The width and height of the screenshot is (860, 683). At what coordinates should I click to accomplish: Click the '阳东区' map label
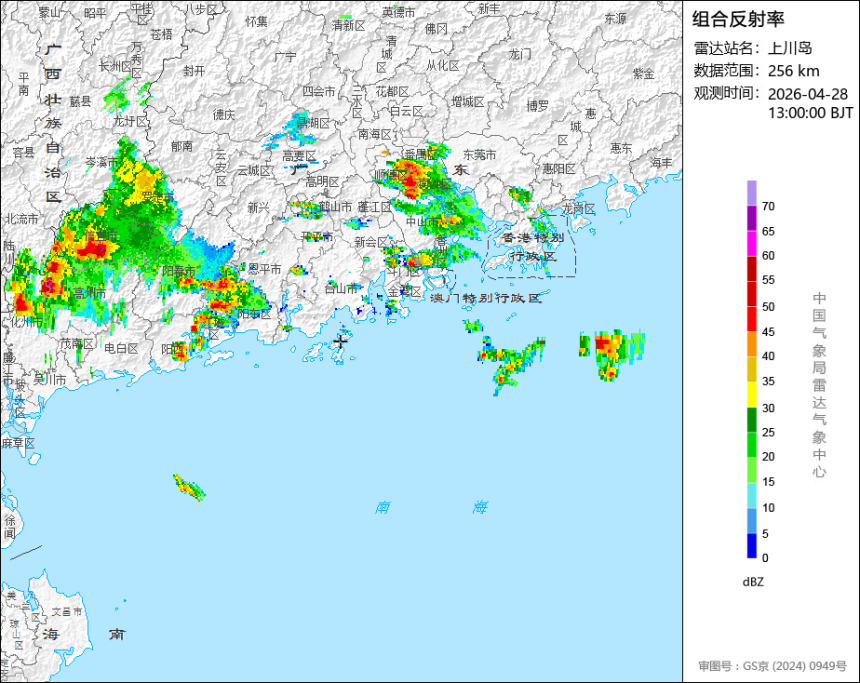tap(254, 313)
